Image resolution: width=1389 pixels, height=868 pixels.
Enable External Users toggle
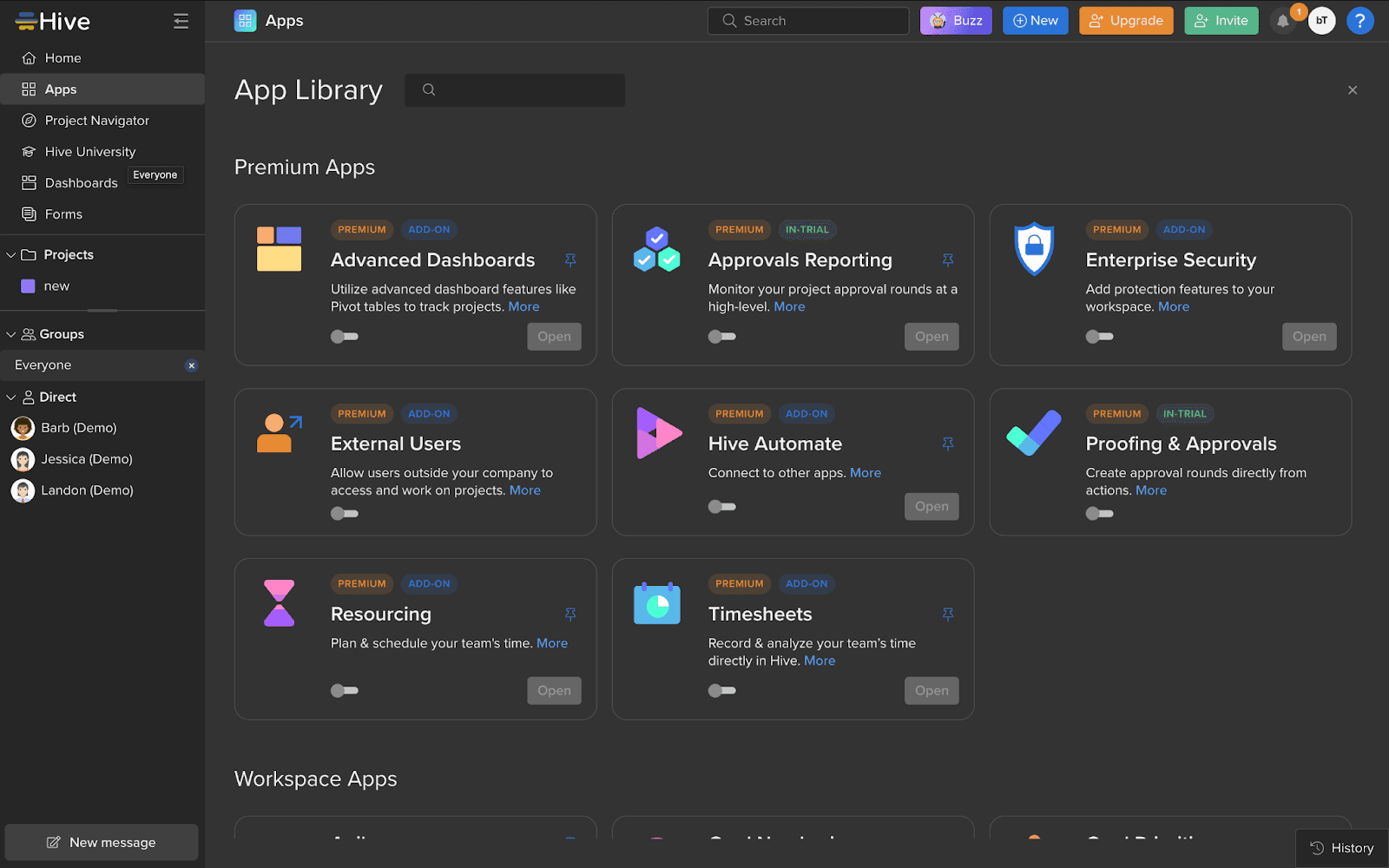[345, 514]
